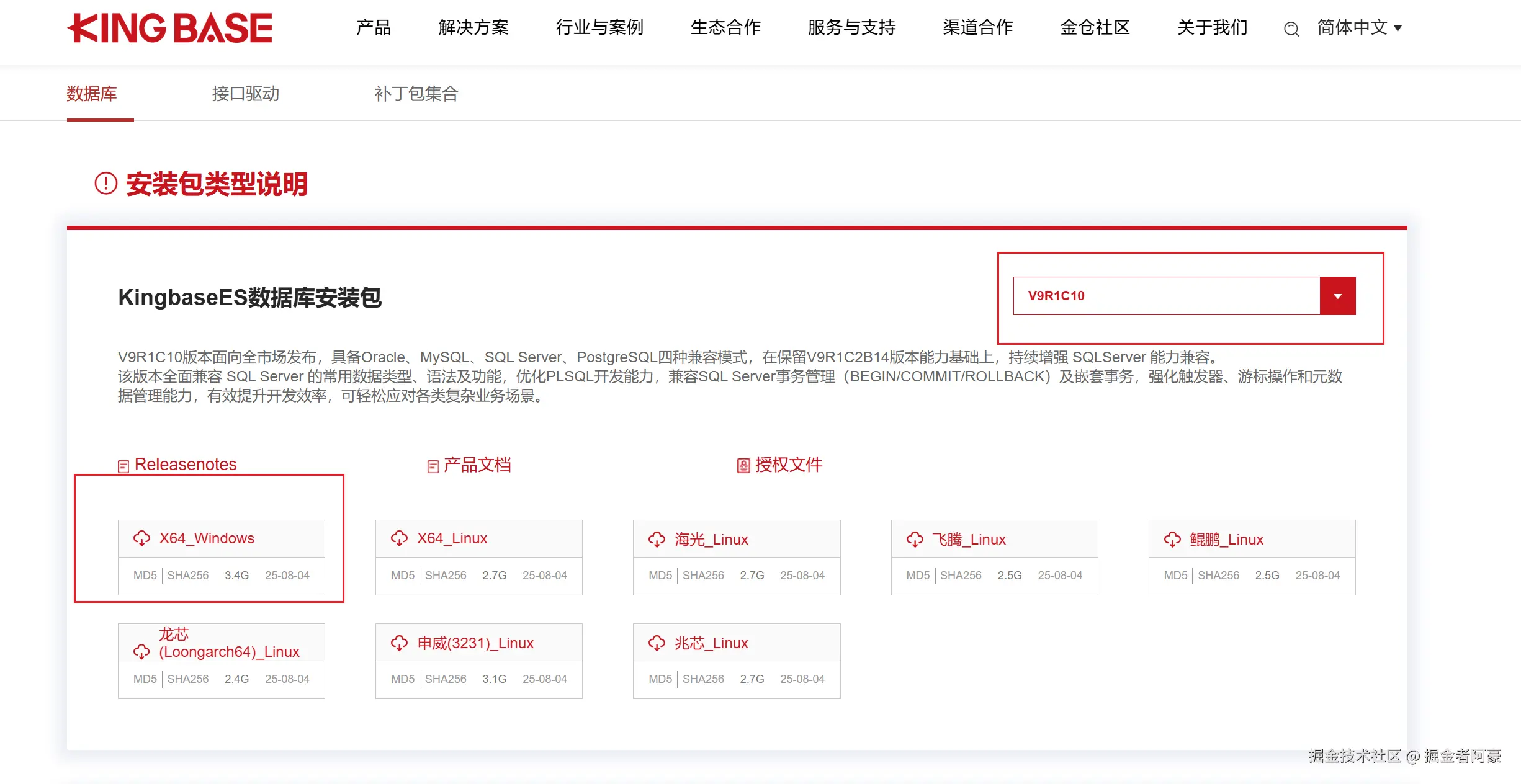Click the X64_Linux cloud download icon
The height and width of the screenshot is (784, 1521).
[400, 538]
